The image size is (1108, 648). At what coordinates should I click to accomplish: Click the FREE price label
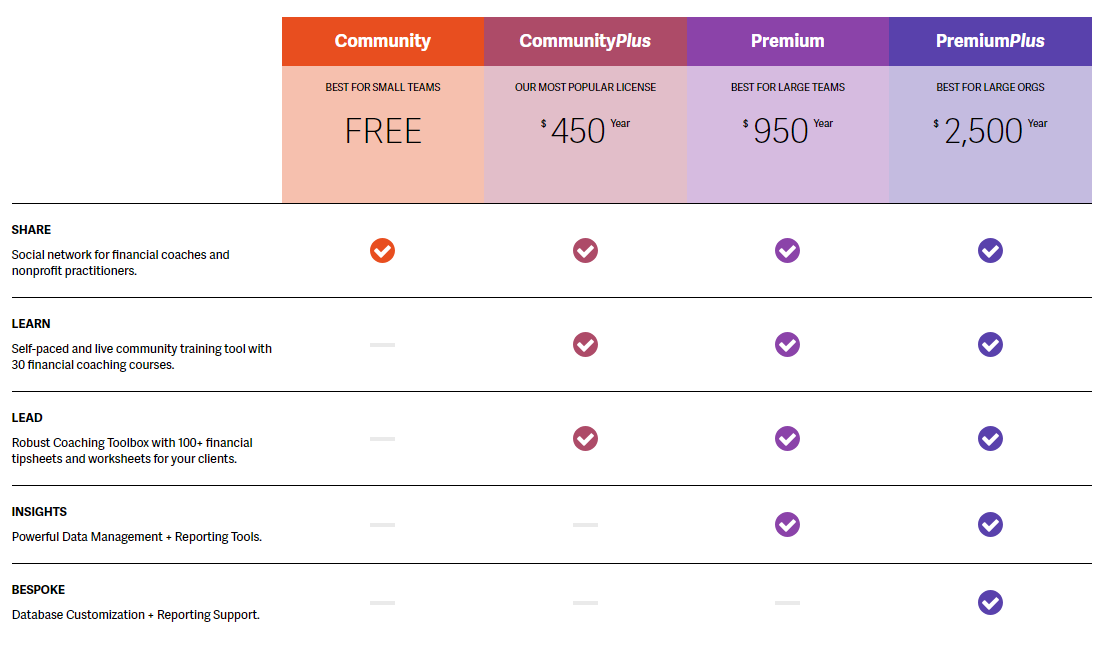(383, 131)
